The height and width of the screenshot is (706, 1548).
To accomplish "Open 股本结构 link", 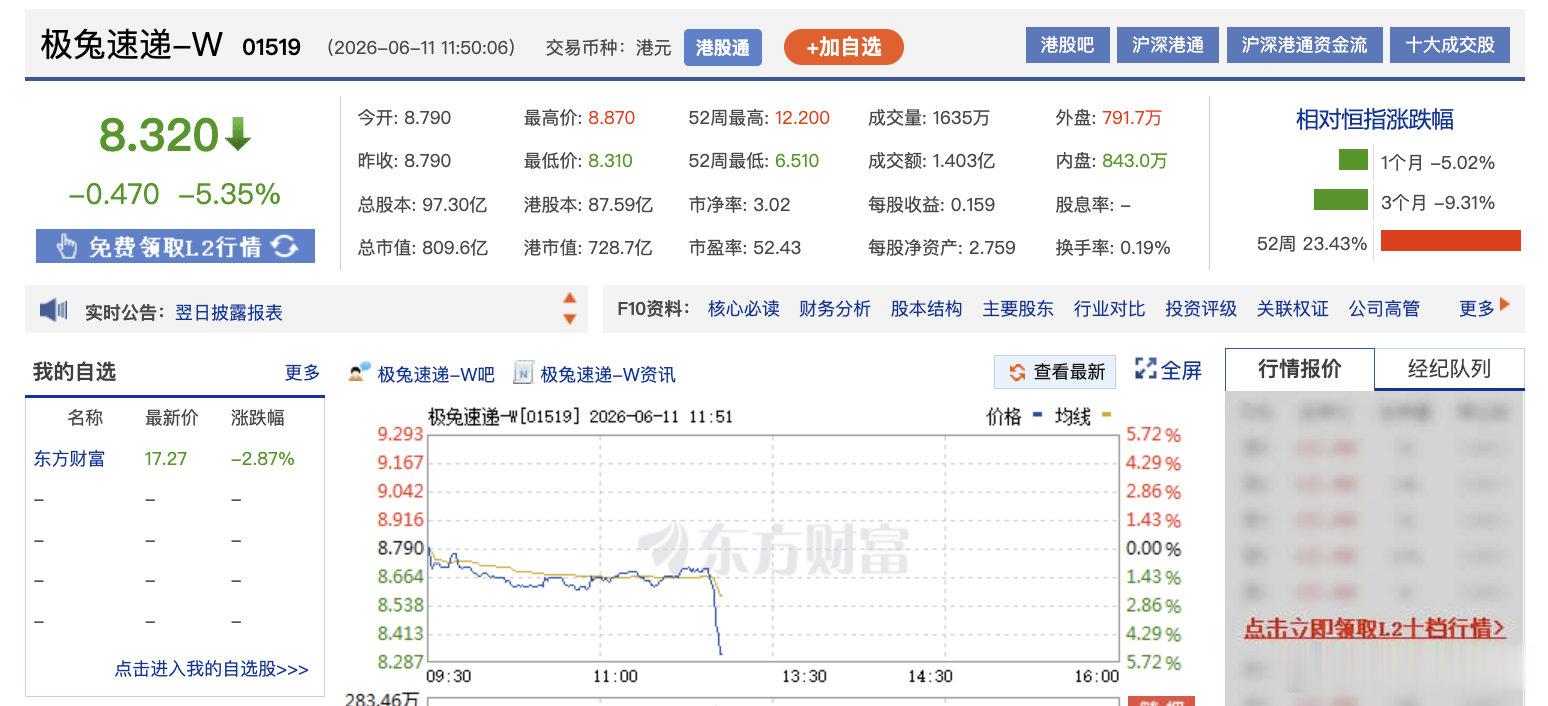I will pyautogui.click(x=926, y=309).
